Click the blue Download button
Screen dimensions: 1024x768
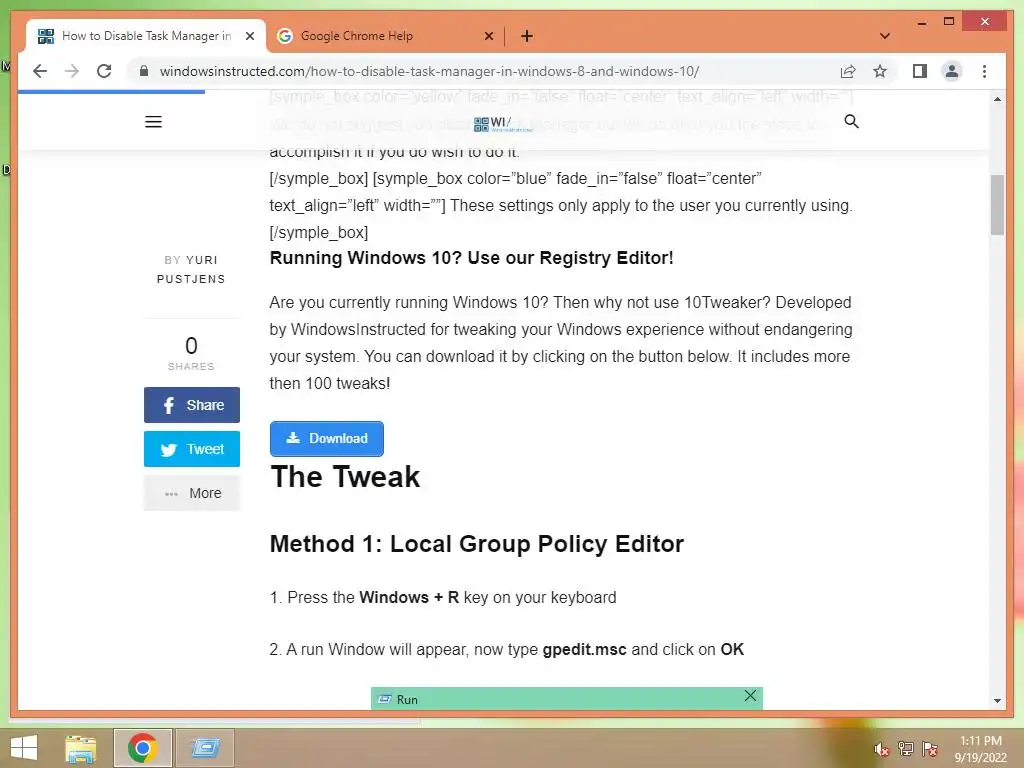click(x=327, y=439)
